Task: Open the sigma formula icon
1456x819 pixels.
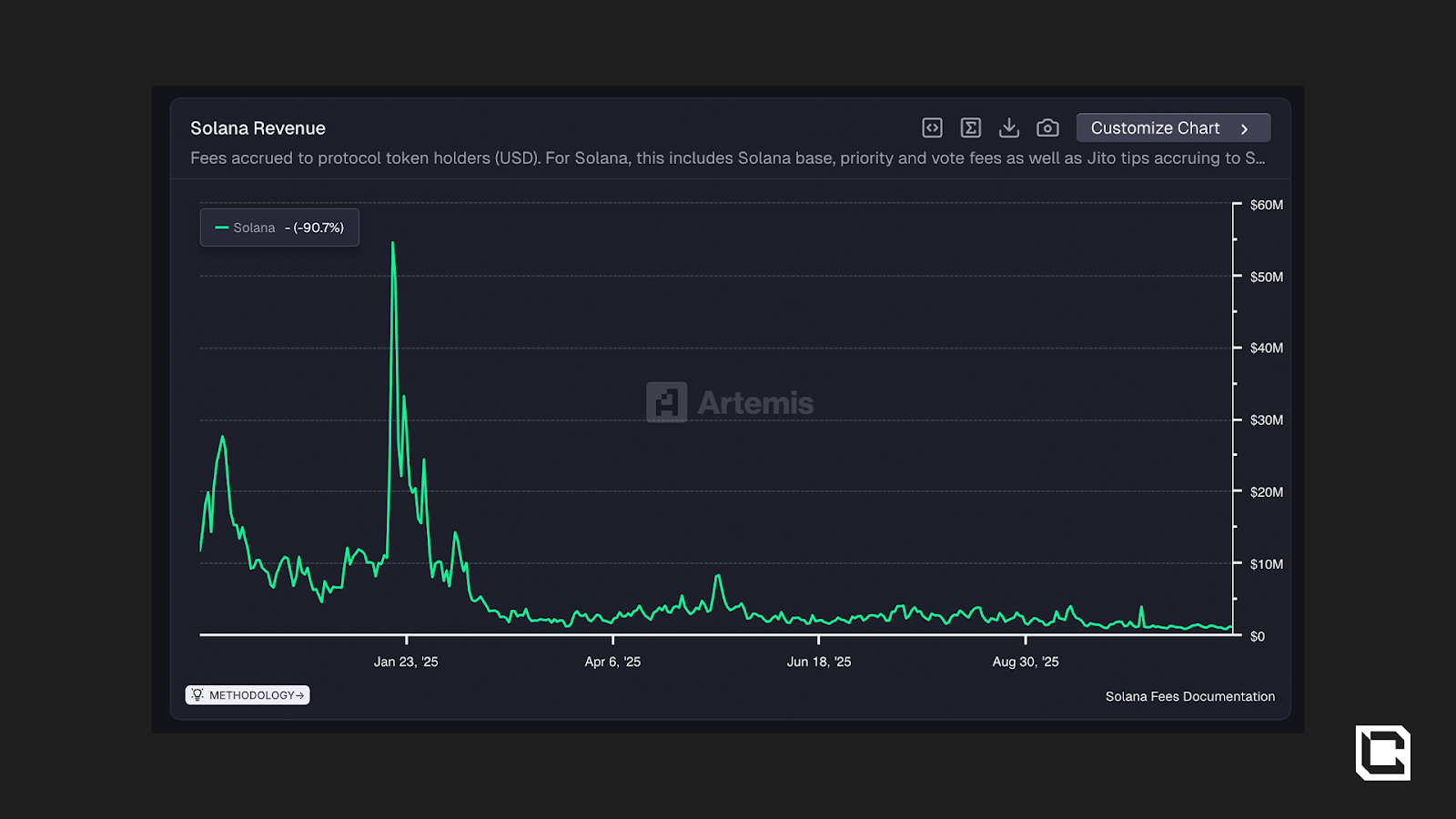Action: [x=971, y=128]
